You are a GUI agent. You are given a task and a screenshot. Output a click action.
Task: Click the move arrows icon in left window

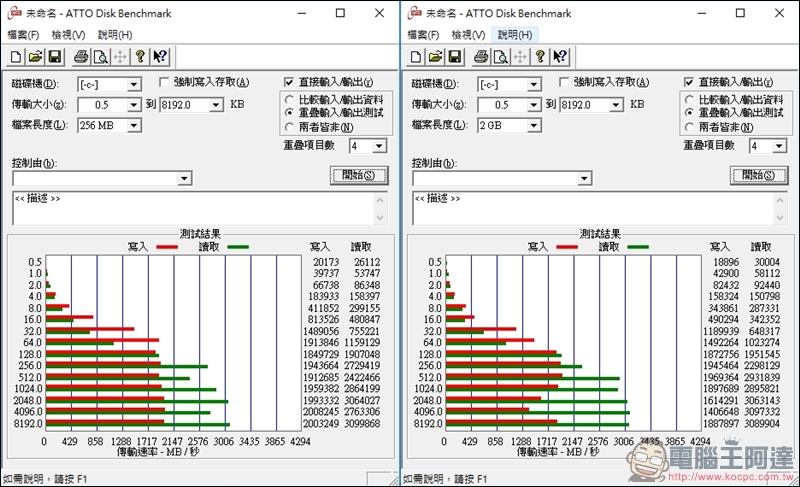[x=120, y=57]
